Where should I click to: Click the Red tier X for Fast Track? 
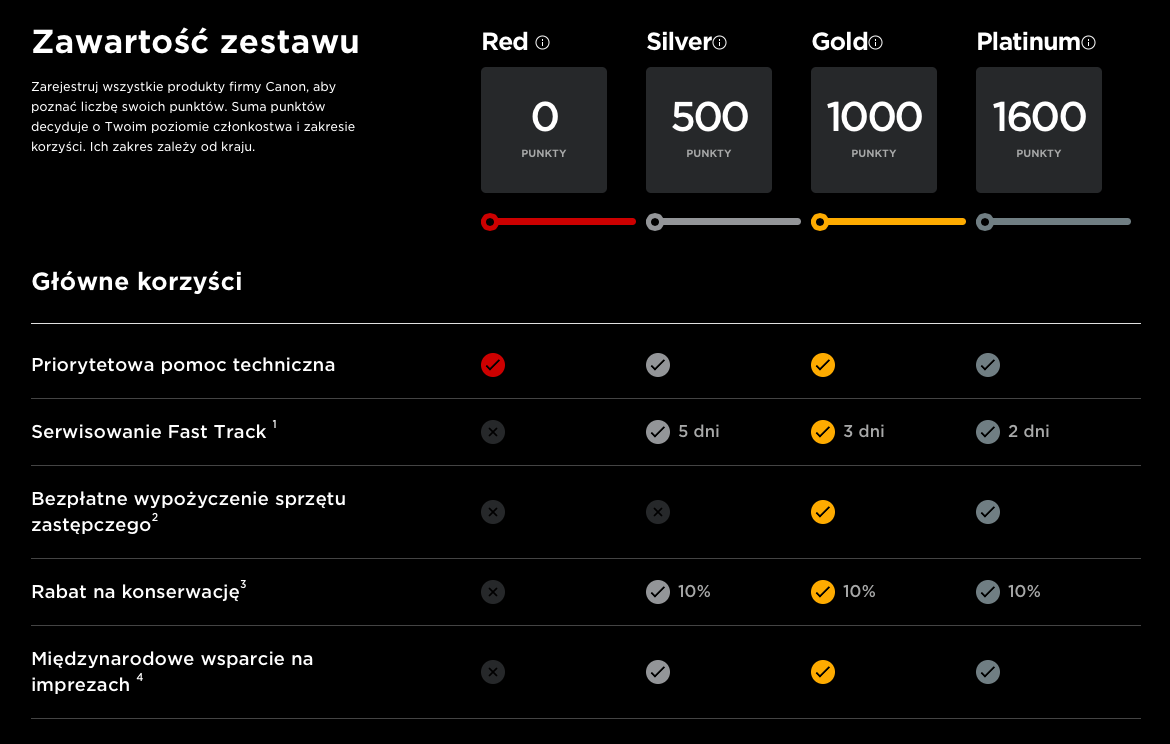492,431
